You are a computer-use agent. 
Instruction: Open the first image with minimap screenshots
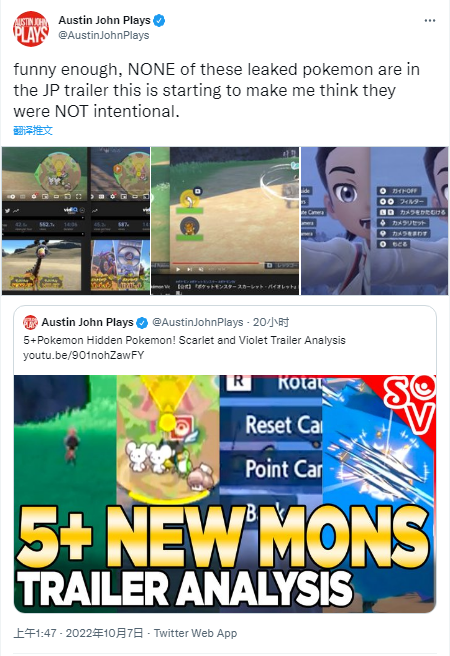[76, 221]
